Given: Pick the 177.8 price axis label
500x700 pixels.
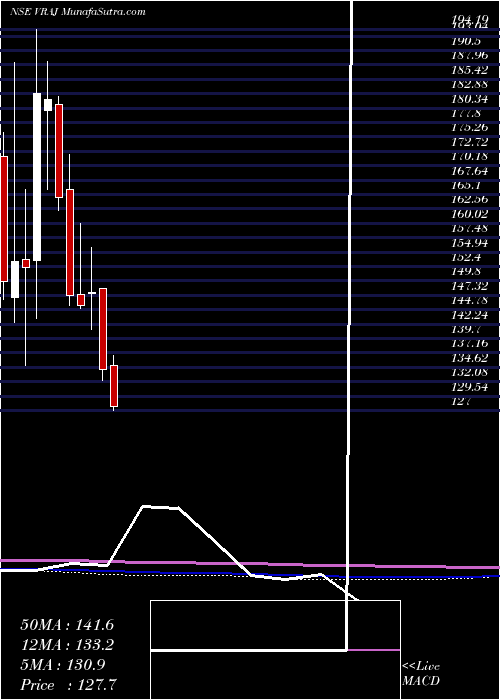Looking at the screenshot, I should point(466,113).
